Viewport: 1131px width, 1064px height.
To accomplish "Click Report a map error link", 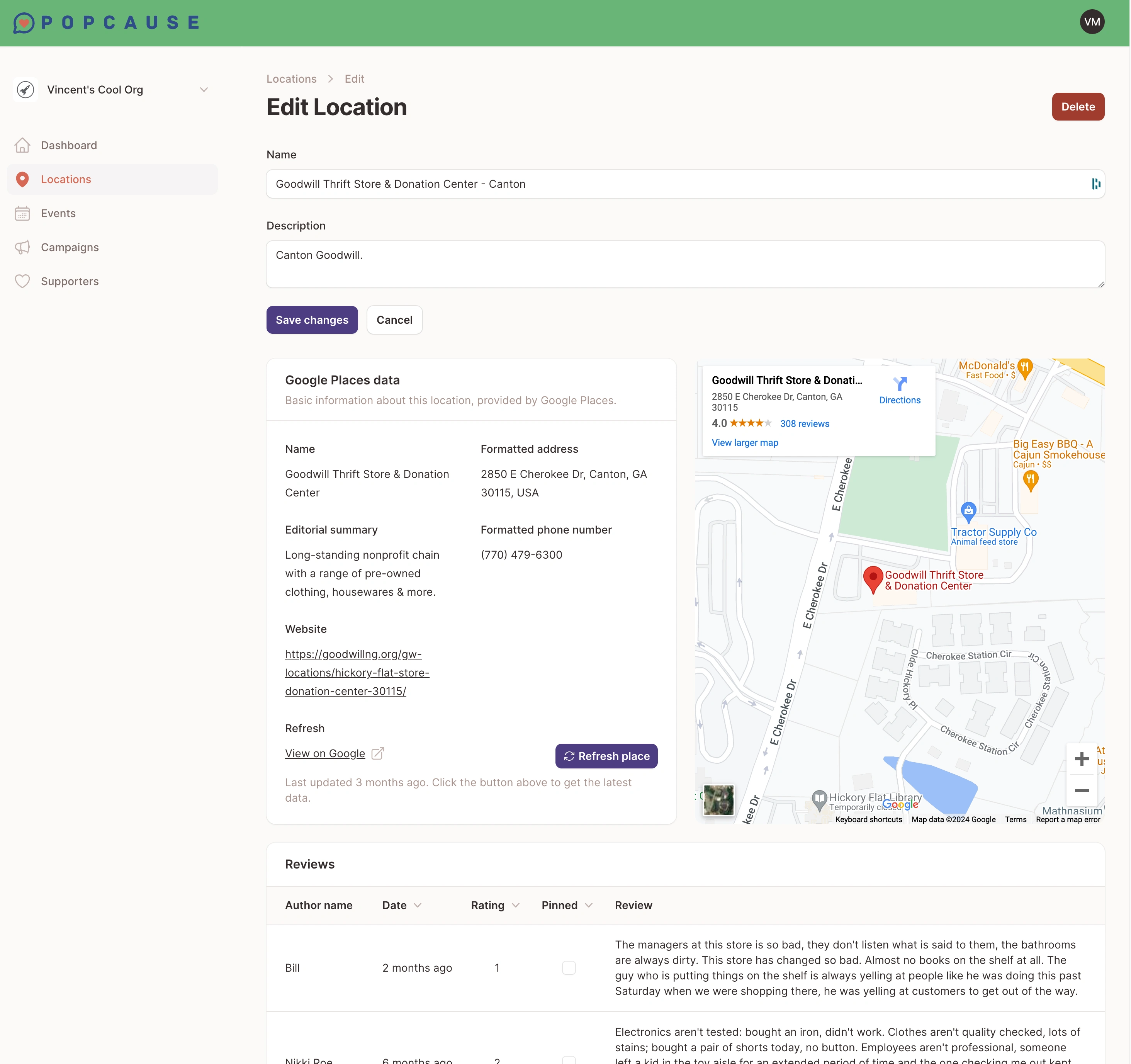I will click(1067, 820).
